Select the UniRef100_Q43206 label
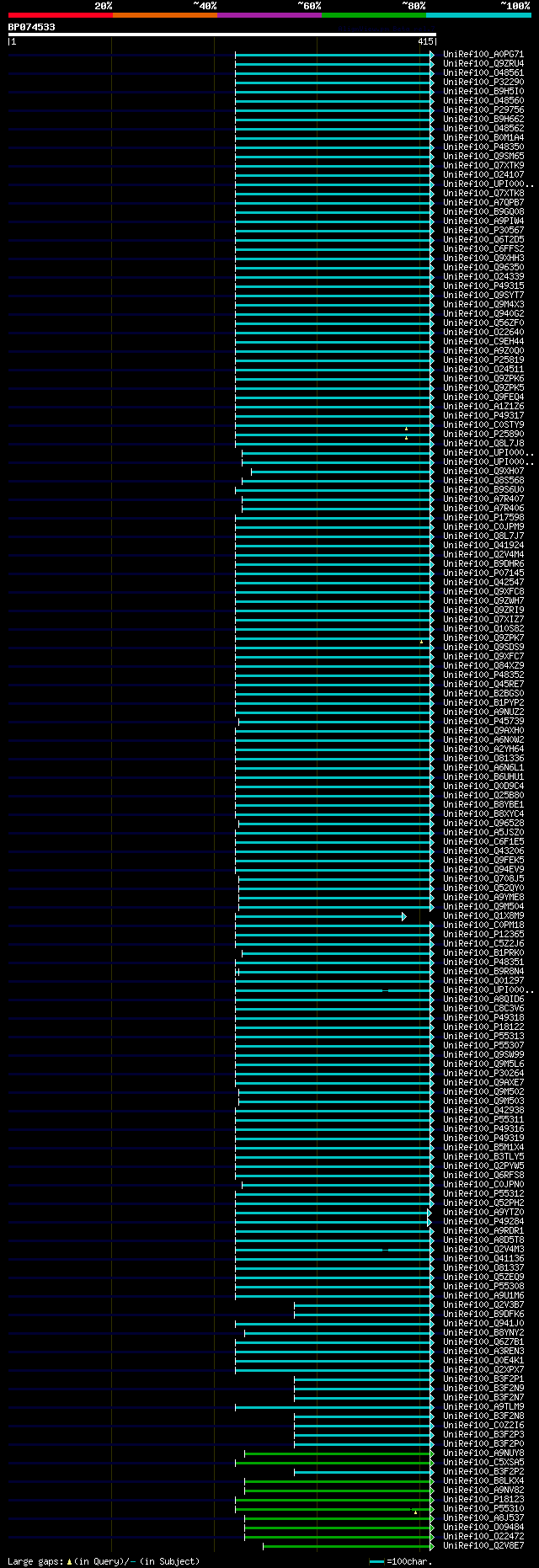The width and height of the screenshot is (539, 1568). pos(483,851)
